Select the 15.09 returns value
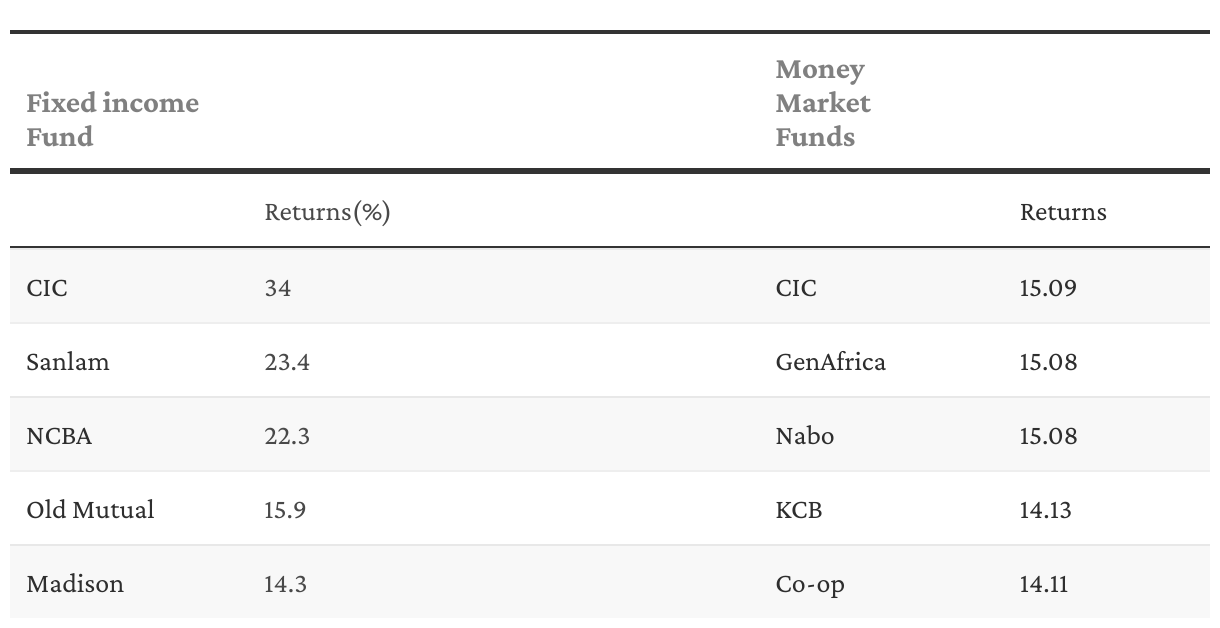1220x628 pixels. pyautogui.click(x=1048, y=288)
